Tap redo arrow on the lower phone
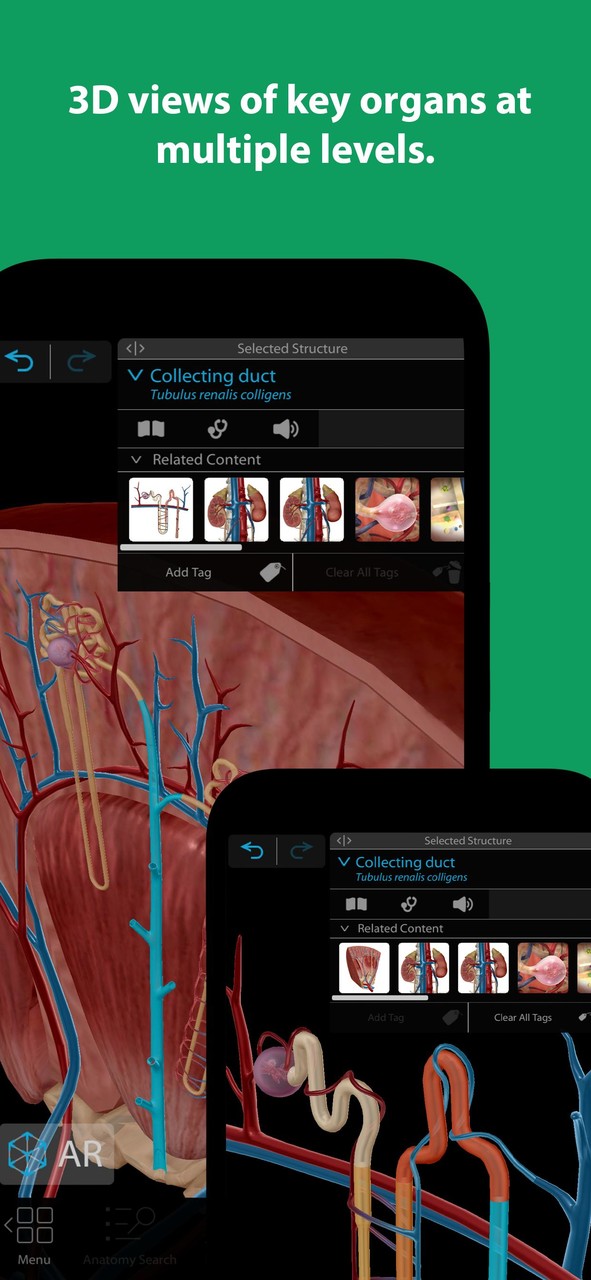This screenshot has width=591, height=1280. coord(300,851)
